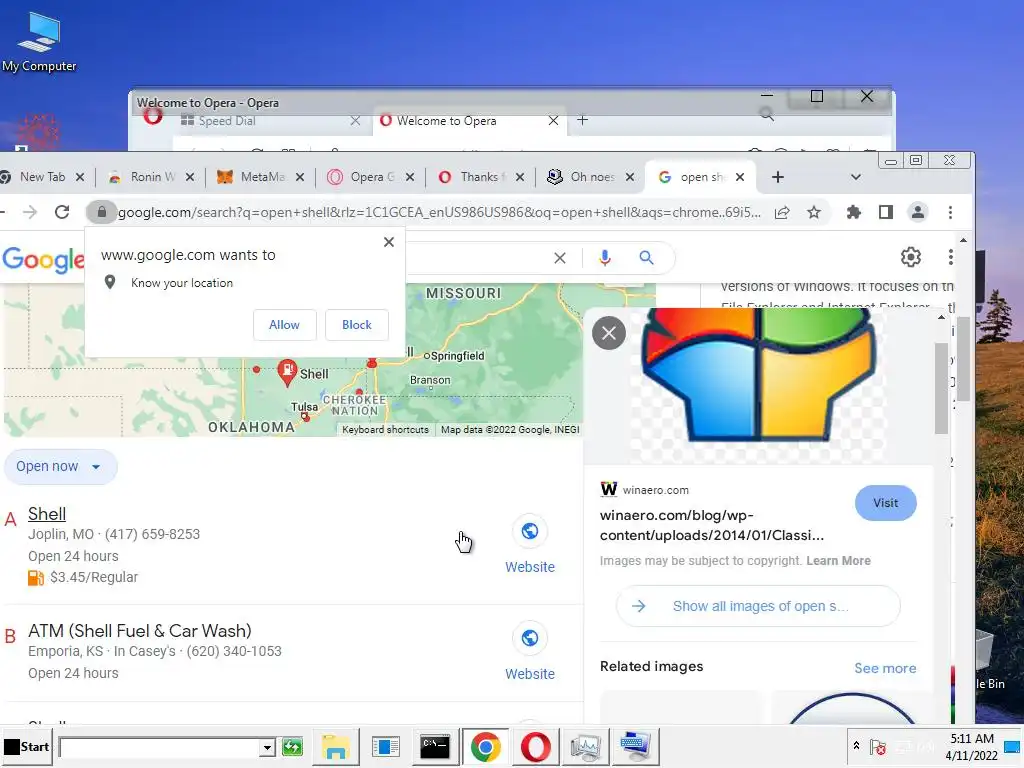Screen dimensions: 1024x768
Task: Open Chrome three-dot menu
Action: [x=950, y=212]
